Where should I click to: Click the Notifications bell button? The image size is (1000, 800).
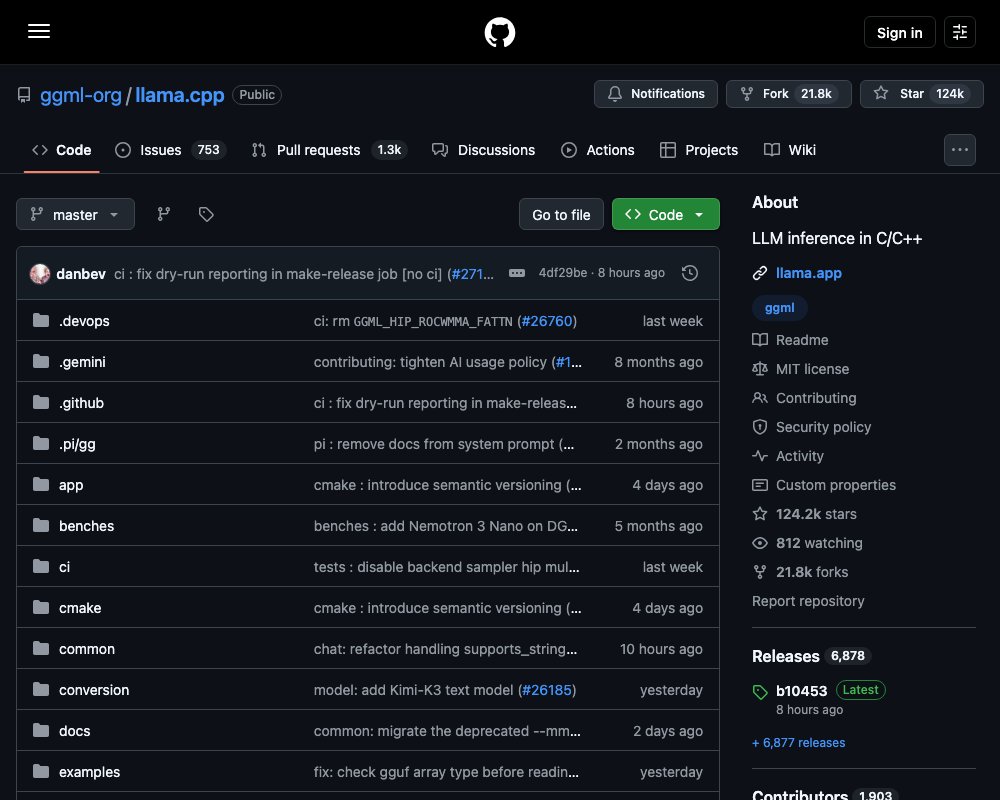click(x=656, y=94)
